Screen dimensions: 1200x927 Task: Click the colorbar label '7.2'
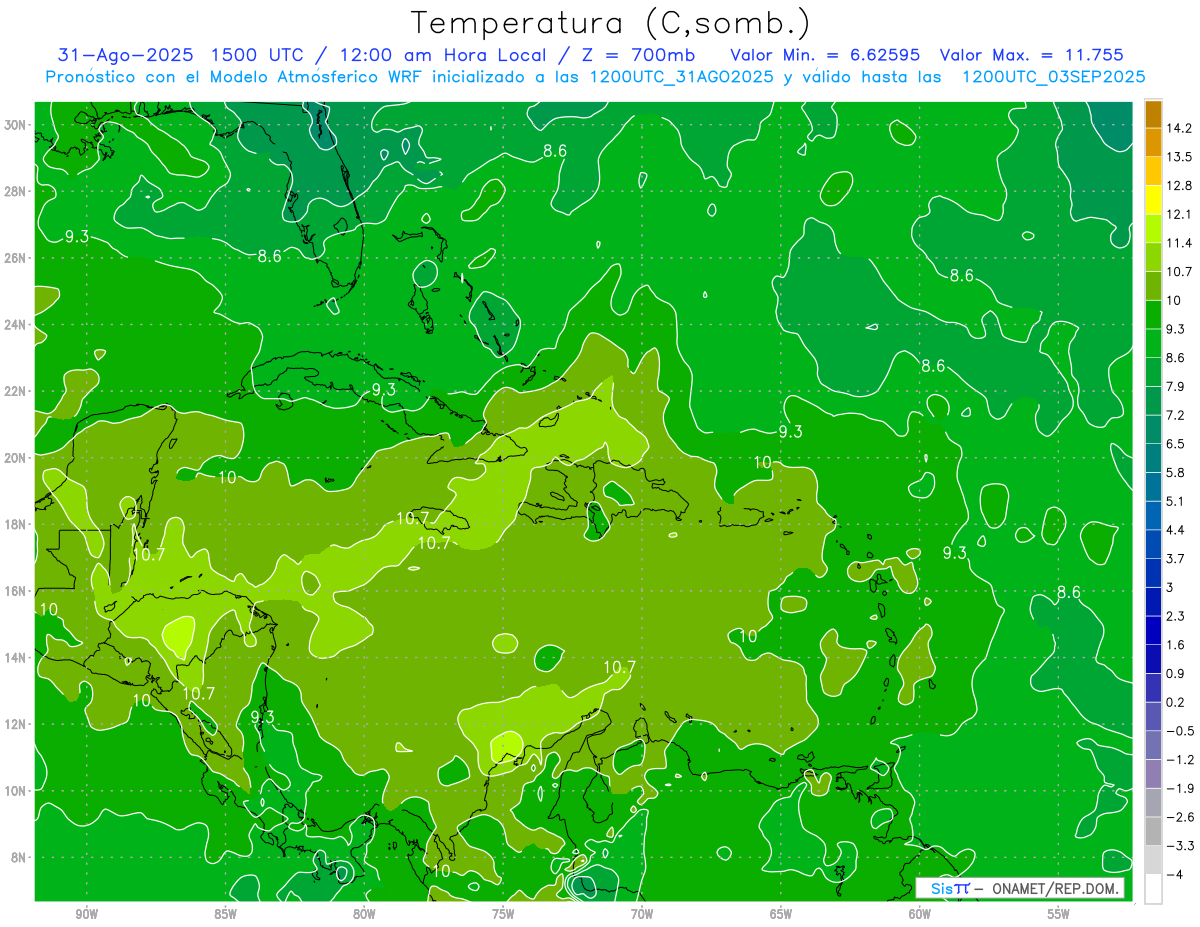coord(1176,414)
